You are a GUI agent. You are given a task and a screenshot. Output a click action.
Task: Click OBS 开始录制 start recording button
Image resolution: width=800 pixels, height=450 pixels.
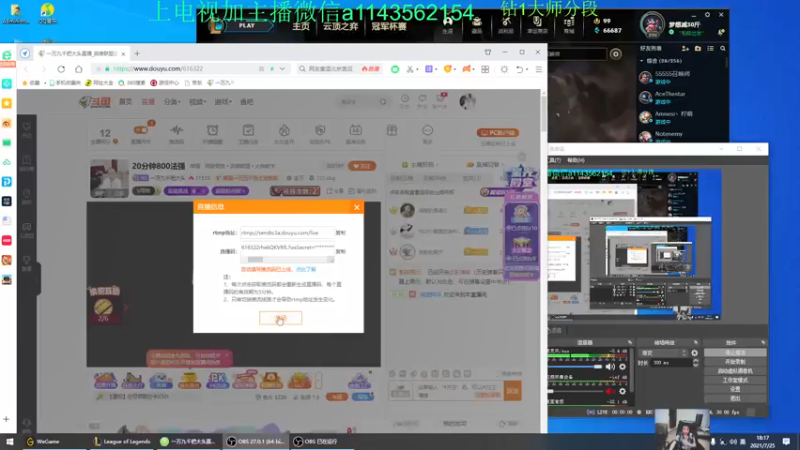735,362
